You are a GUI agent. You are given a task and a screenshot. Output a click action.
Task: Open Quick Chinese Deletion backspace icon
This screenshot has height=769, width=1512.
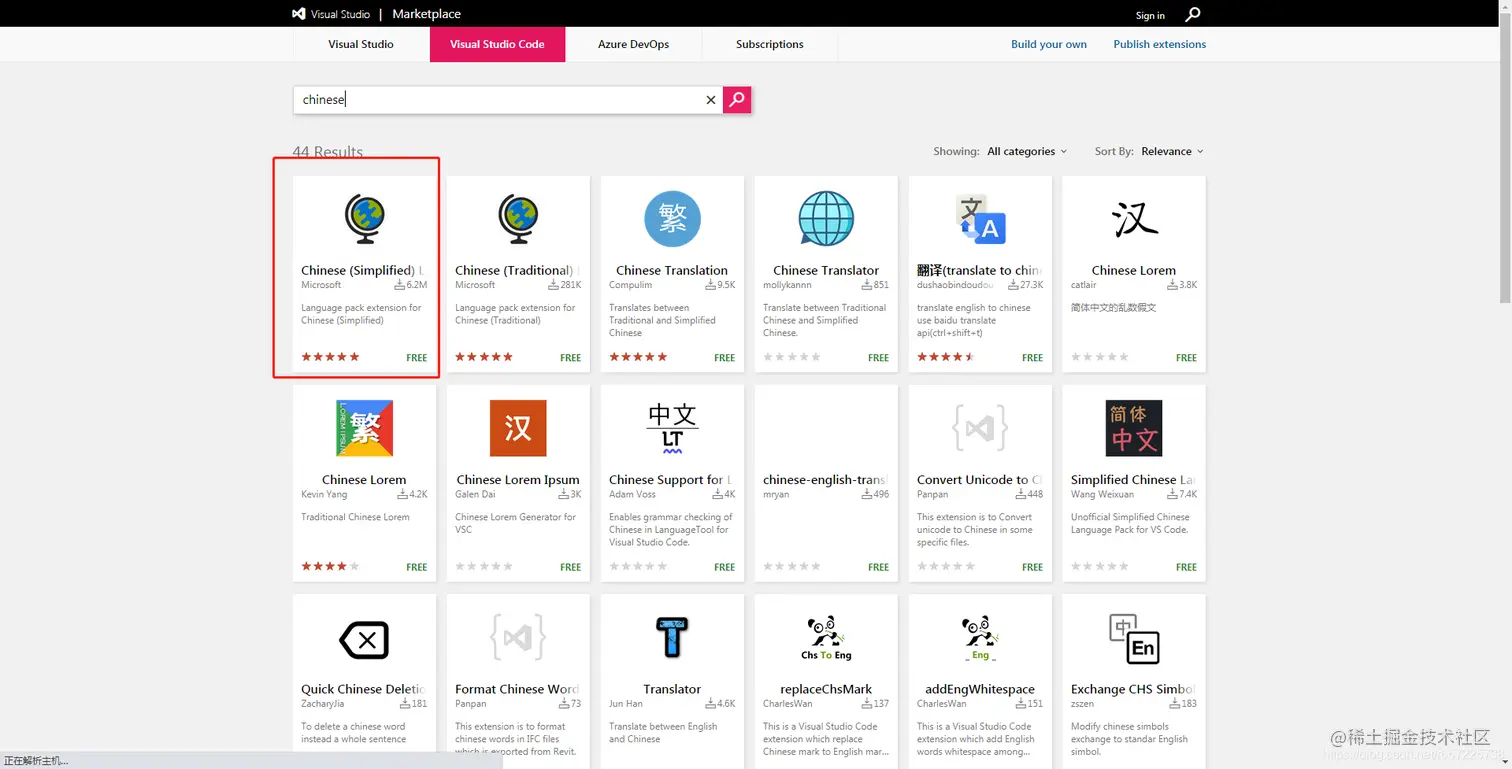pos(364,639)
